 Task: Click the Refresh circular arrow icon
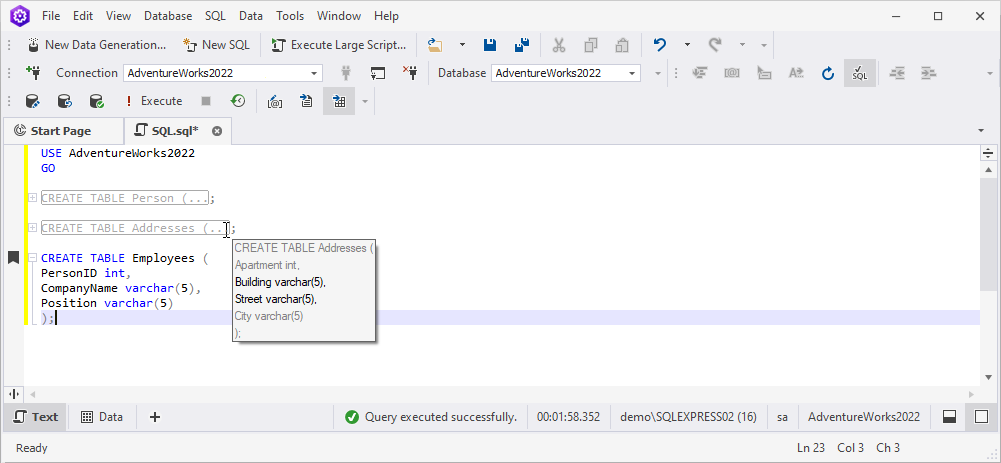tap(828, 73)
